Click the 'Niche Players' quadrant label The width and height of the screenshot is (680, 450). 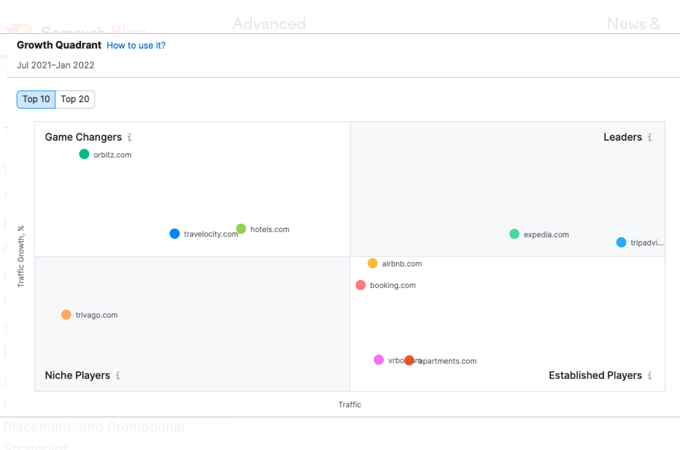click(x=78, y=375)
